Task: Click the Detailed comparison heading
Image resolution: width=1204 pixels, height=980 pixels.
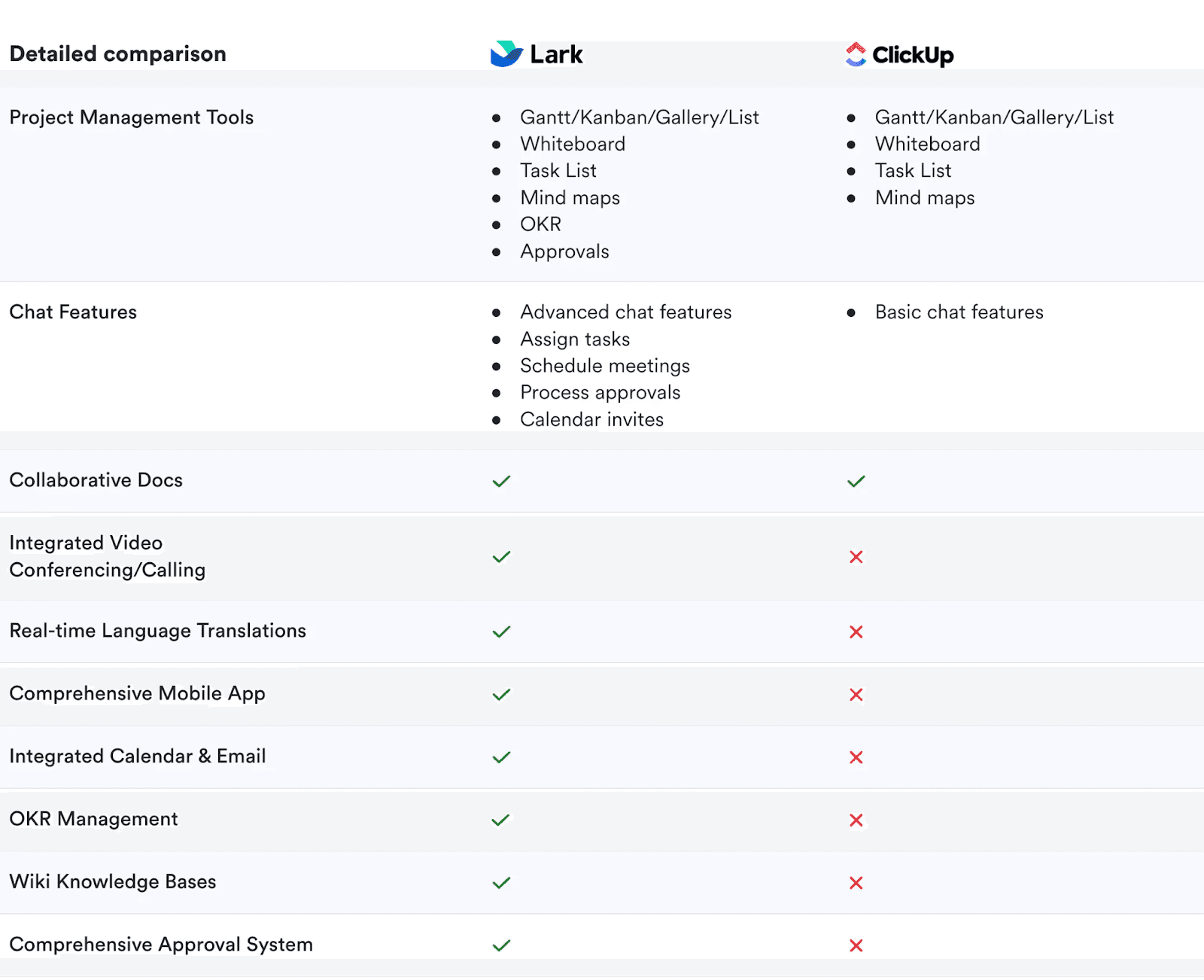Action: pos(117,53)
